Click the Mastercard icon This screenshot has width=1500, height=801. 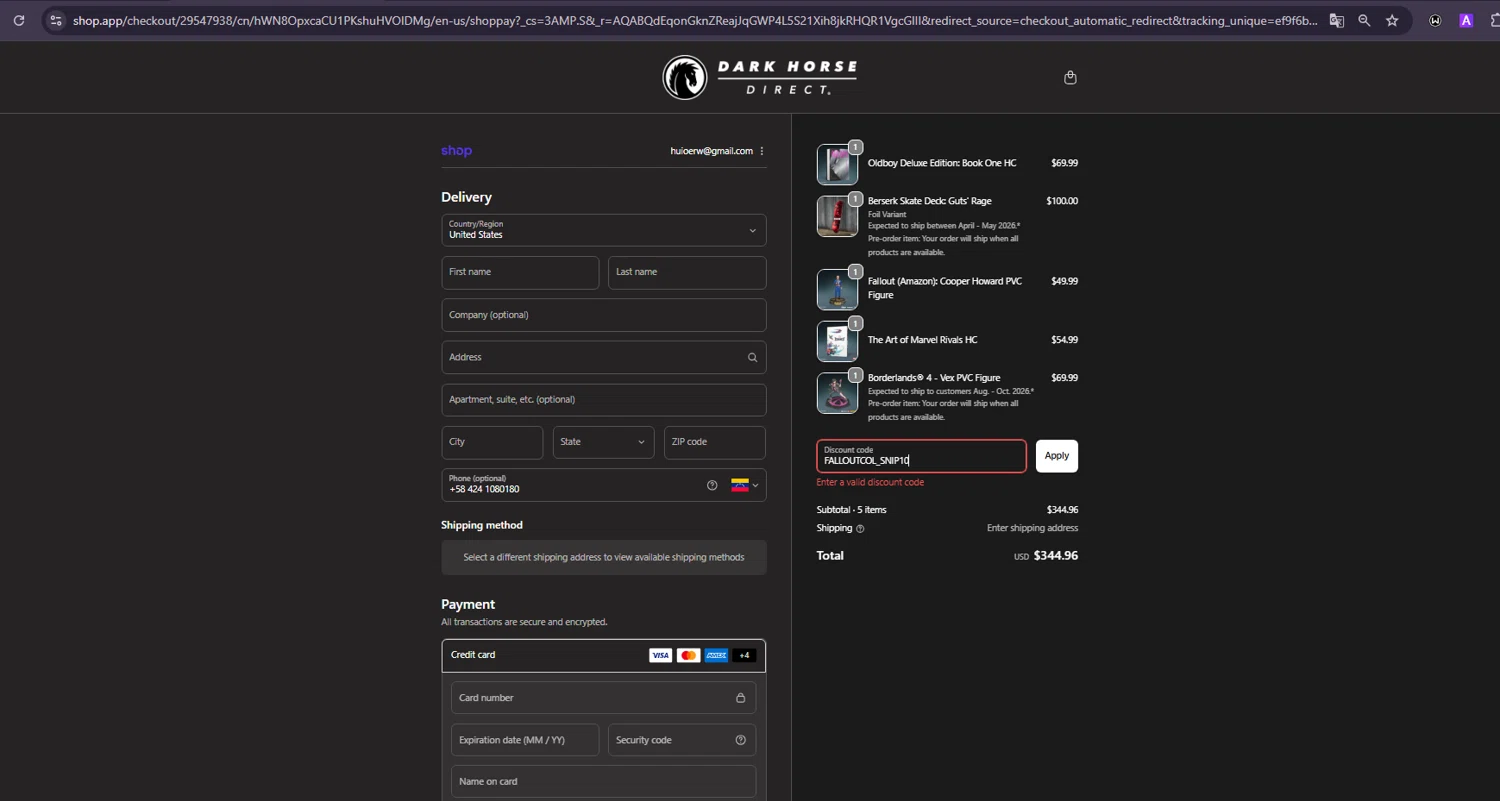click(x=688, y=655)
